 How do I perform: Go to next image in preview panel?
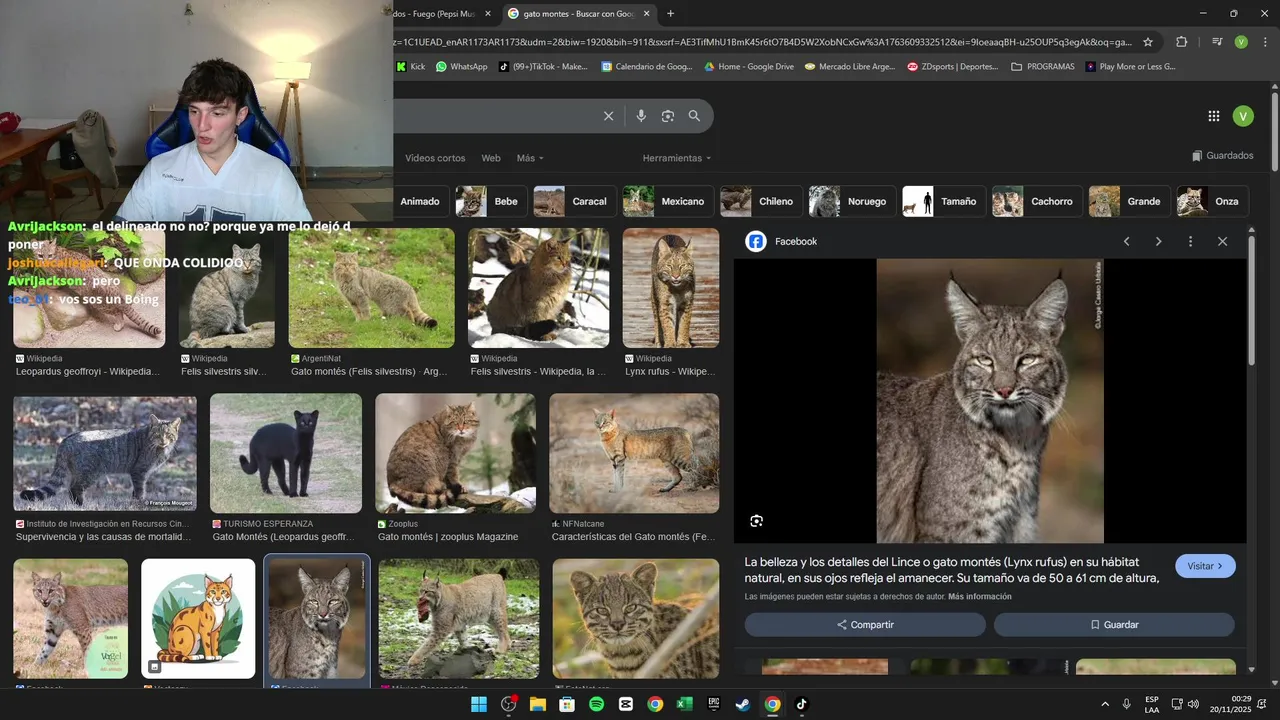(x=1159, y=241)
